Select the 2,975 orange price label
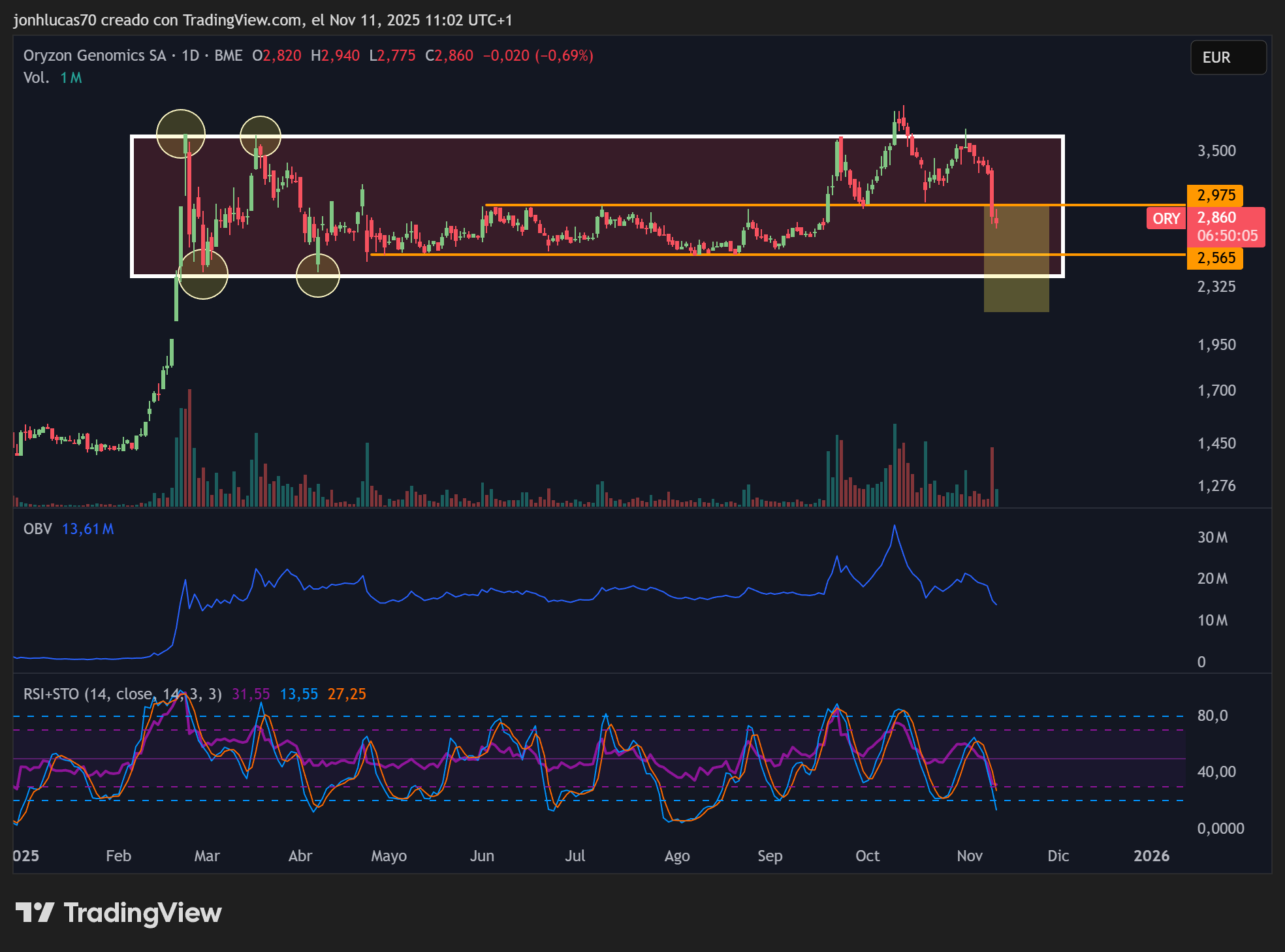The height and width of the screenshot is (952, 1285). [x=1215, y=195]
